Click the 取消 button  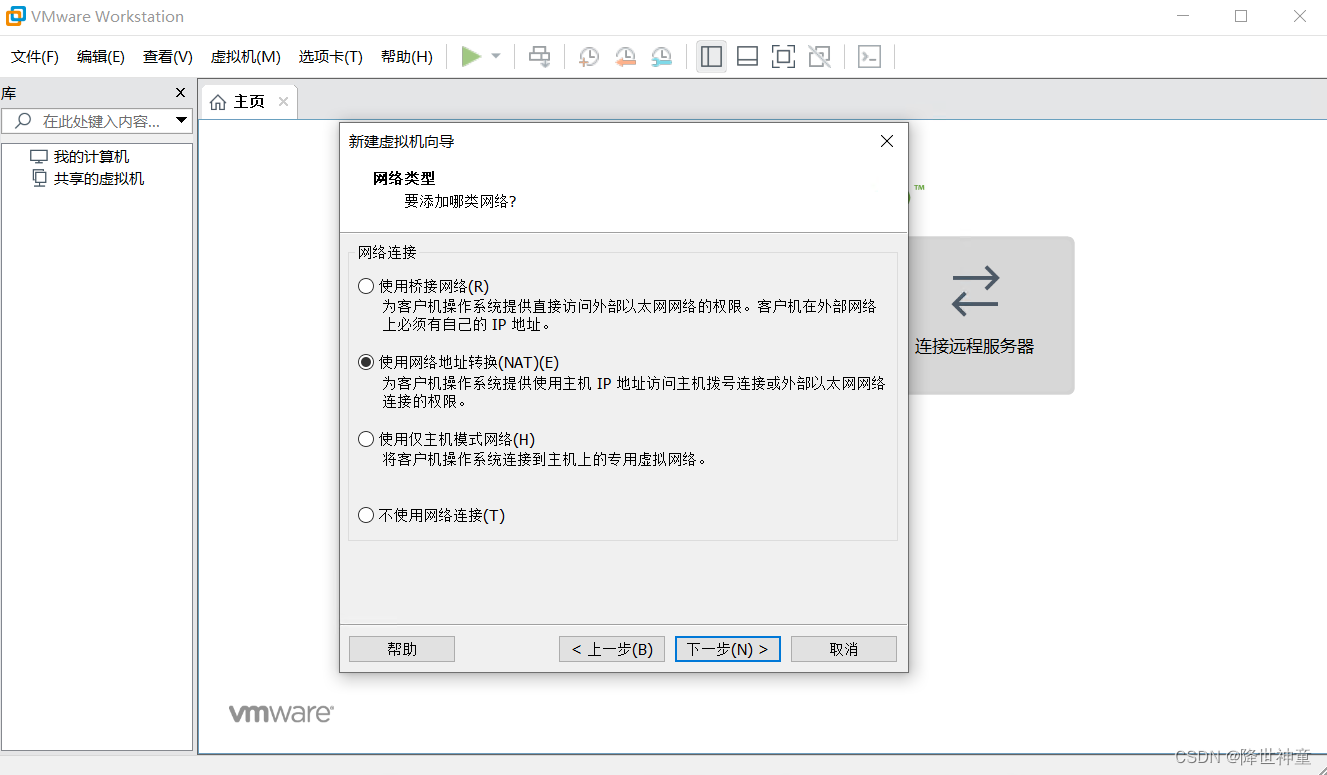[x=844, y=649]
